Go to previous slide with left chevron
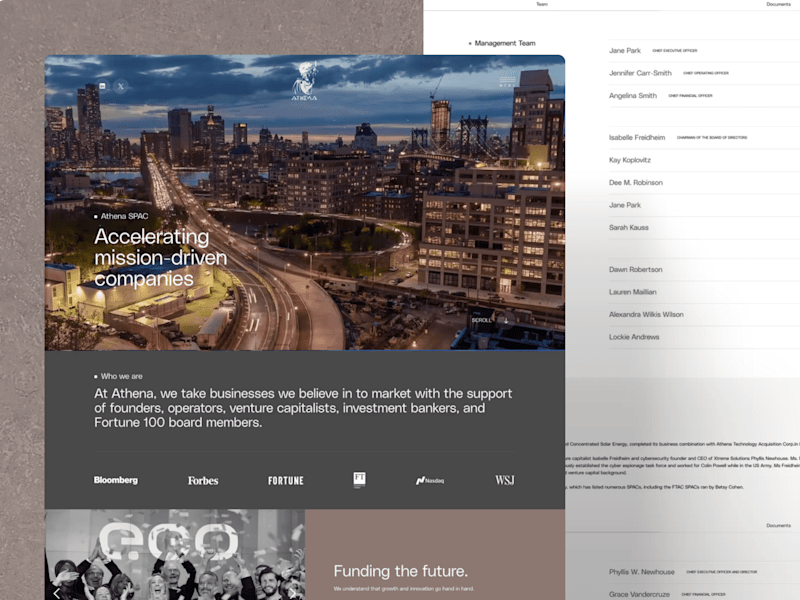800x600 pixels. tap(57, 593)
